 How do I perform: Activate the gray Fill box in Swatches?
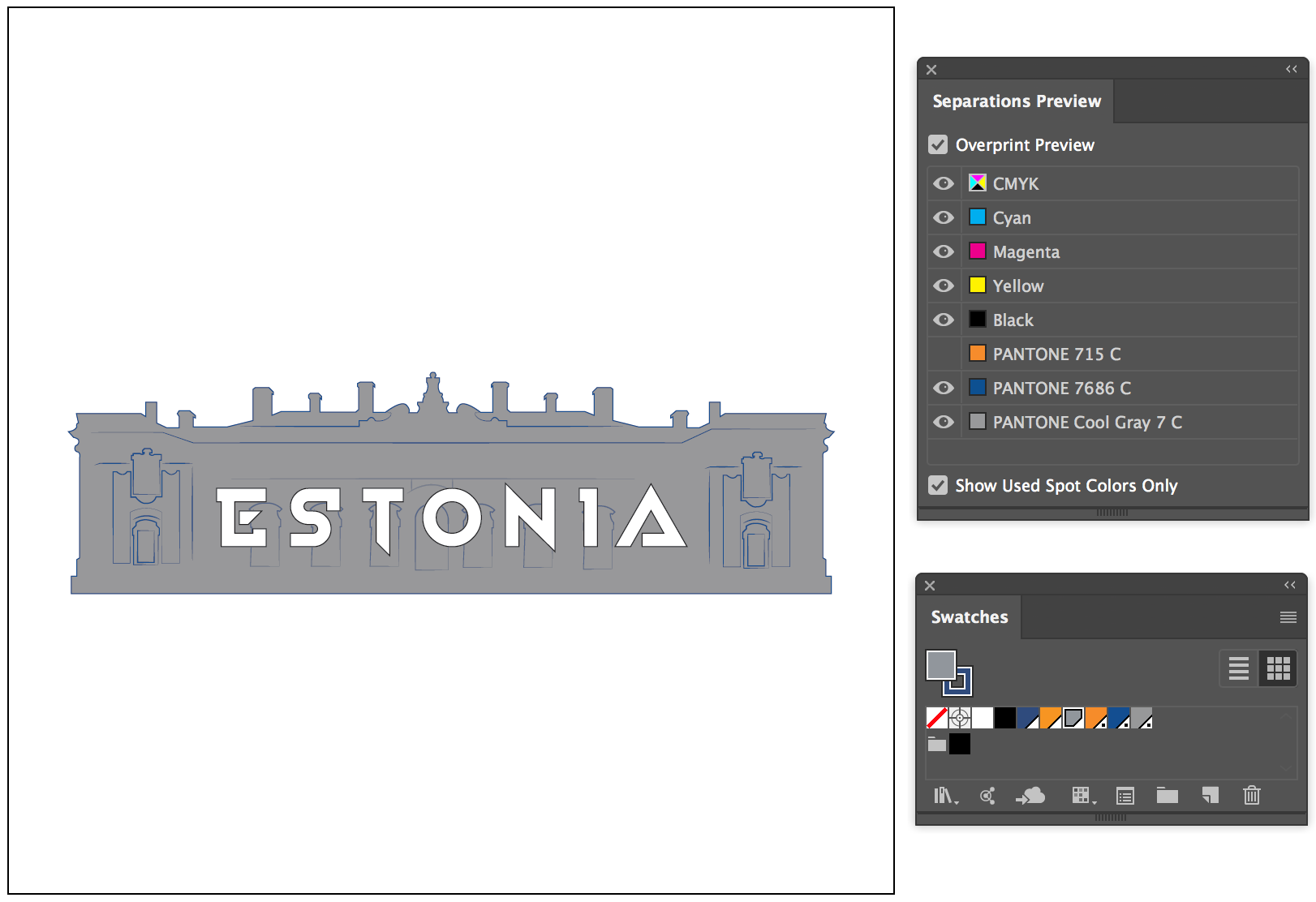pyautogui.click(x=941, y=665)
